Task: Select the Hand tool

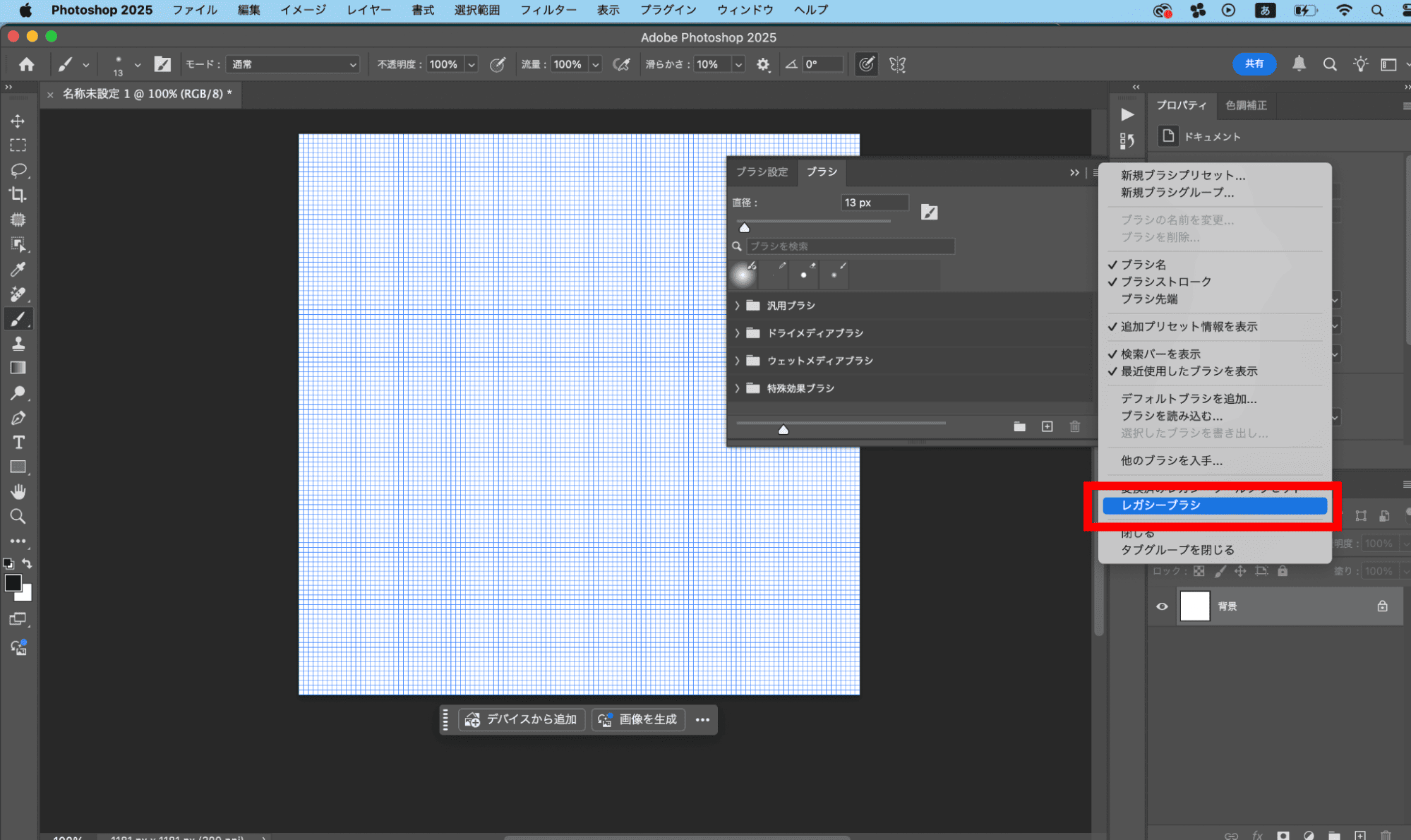Action: (x=18, y=491)
